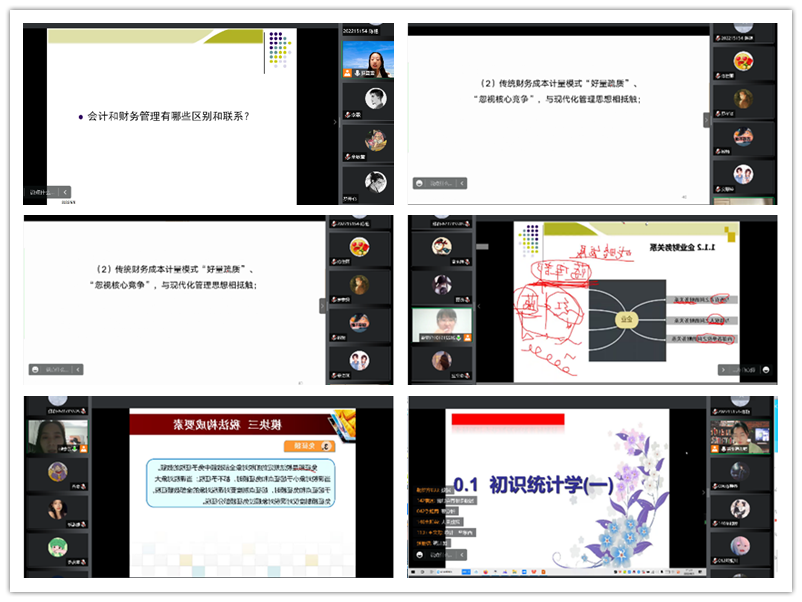Click muted mic under purple-hat avatar
The width and height of the screenshot is (802, 602).
83,486
